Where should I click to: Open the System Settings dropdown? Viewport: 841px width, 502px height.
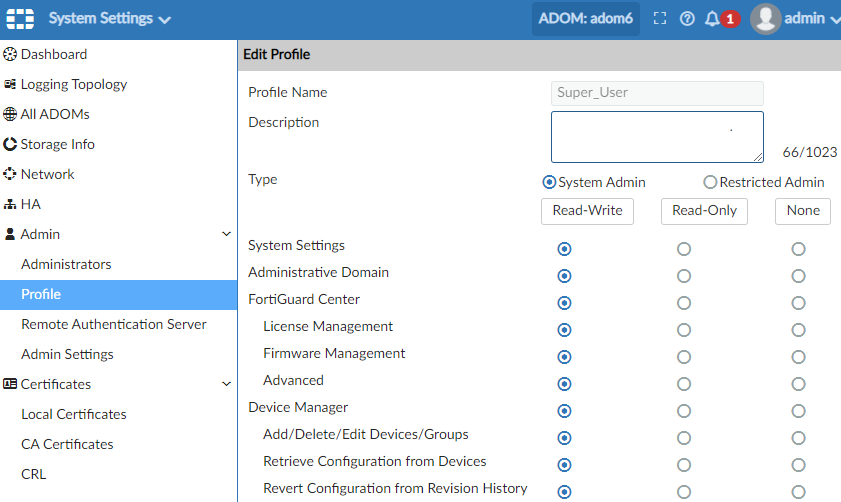tap(110, 19)
